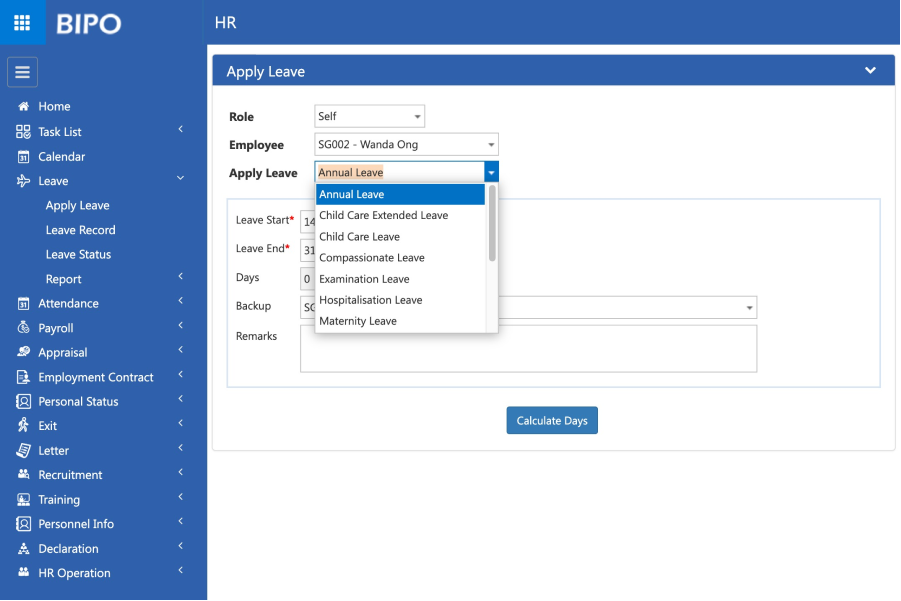Open Leave Record in sidebar
The height and width of the screenshot is (601, 901).
coord(80,230)
